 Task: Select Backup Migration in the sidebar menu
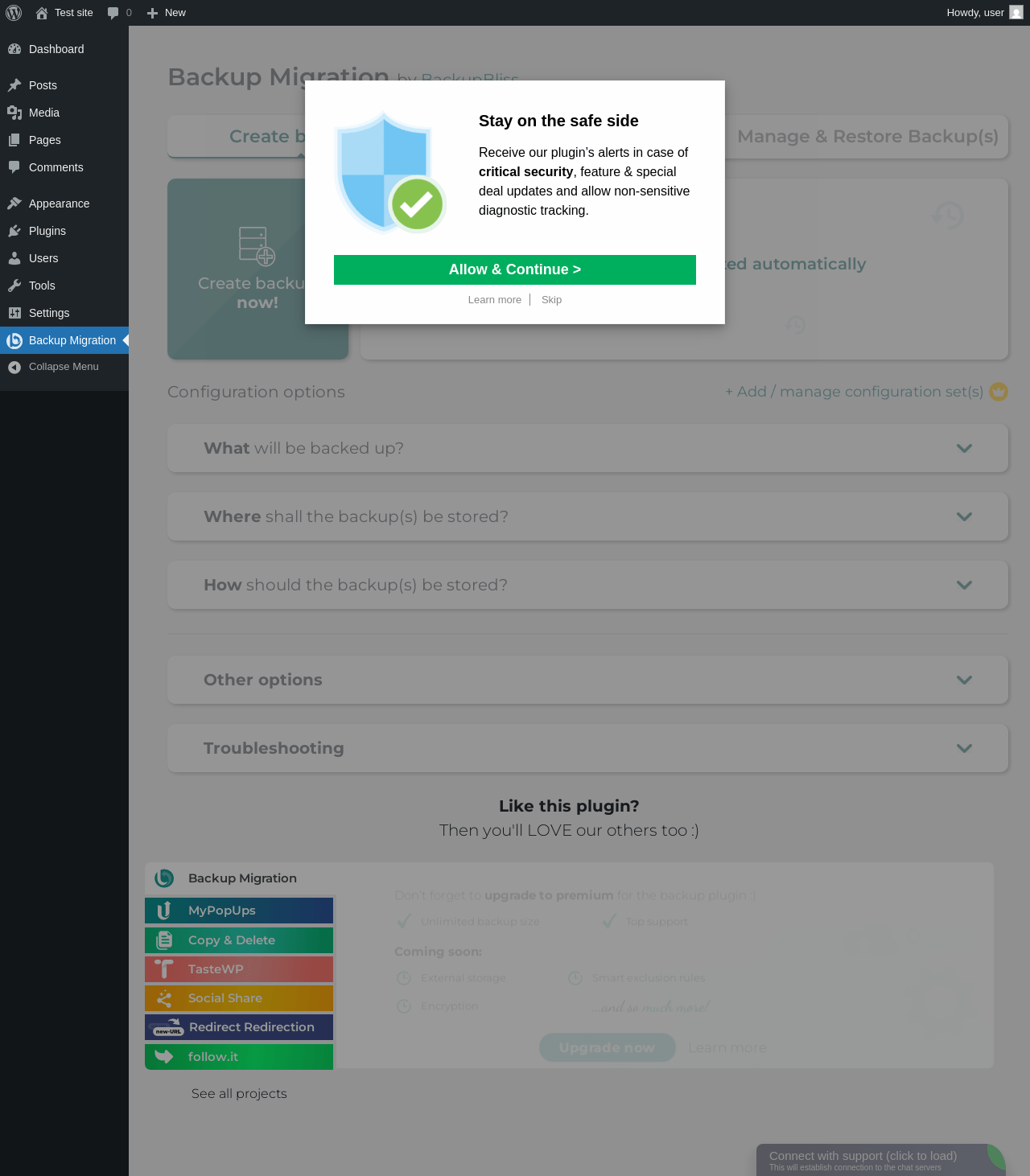(64, 340)
